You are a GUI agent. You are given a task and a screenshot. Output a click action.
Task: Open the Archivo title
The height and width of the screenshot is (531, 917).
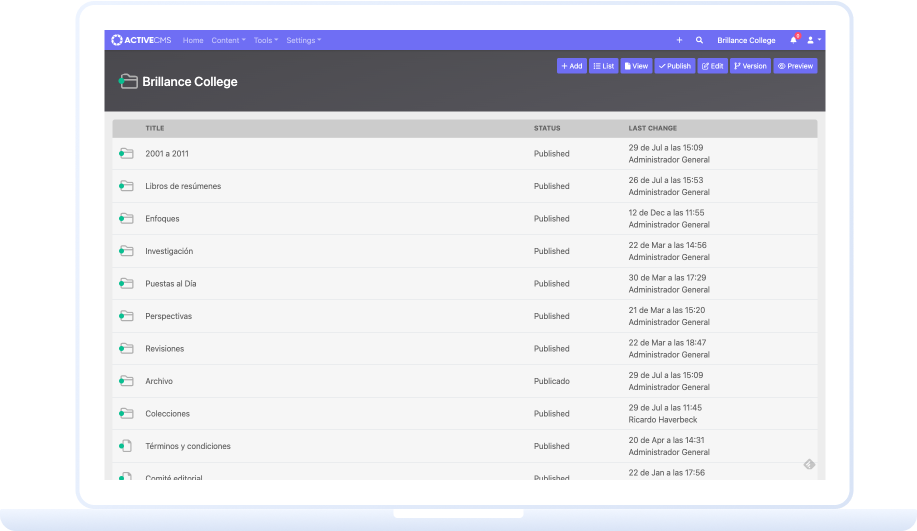(159, 381)
